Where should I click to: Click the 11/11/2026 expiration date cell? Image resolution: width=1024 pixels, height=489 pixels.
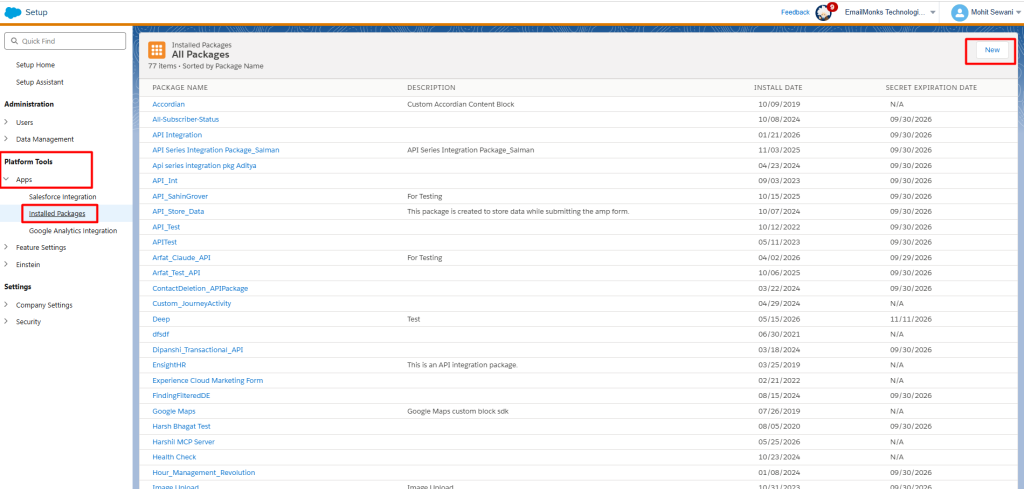(910, 319)
